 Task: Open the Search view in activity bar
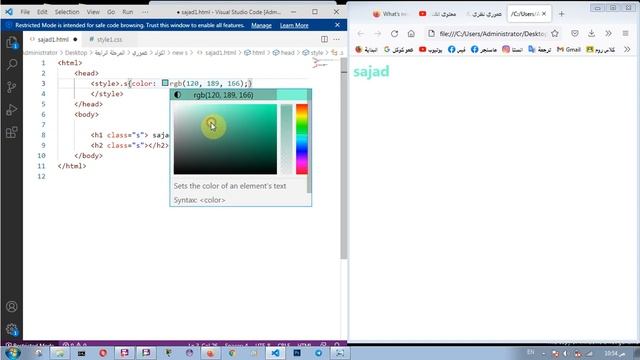[12, 64]
